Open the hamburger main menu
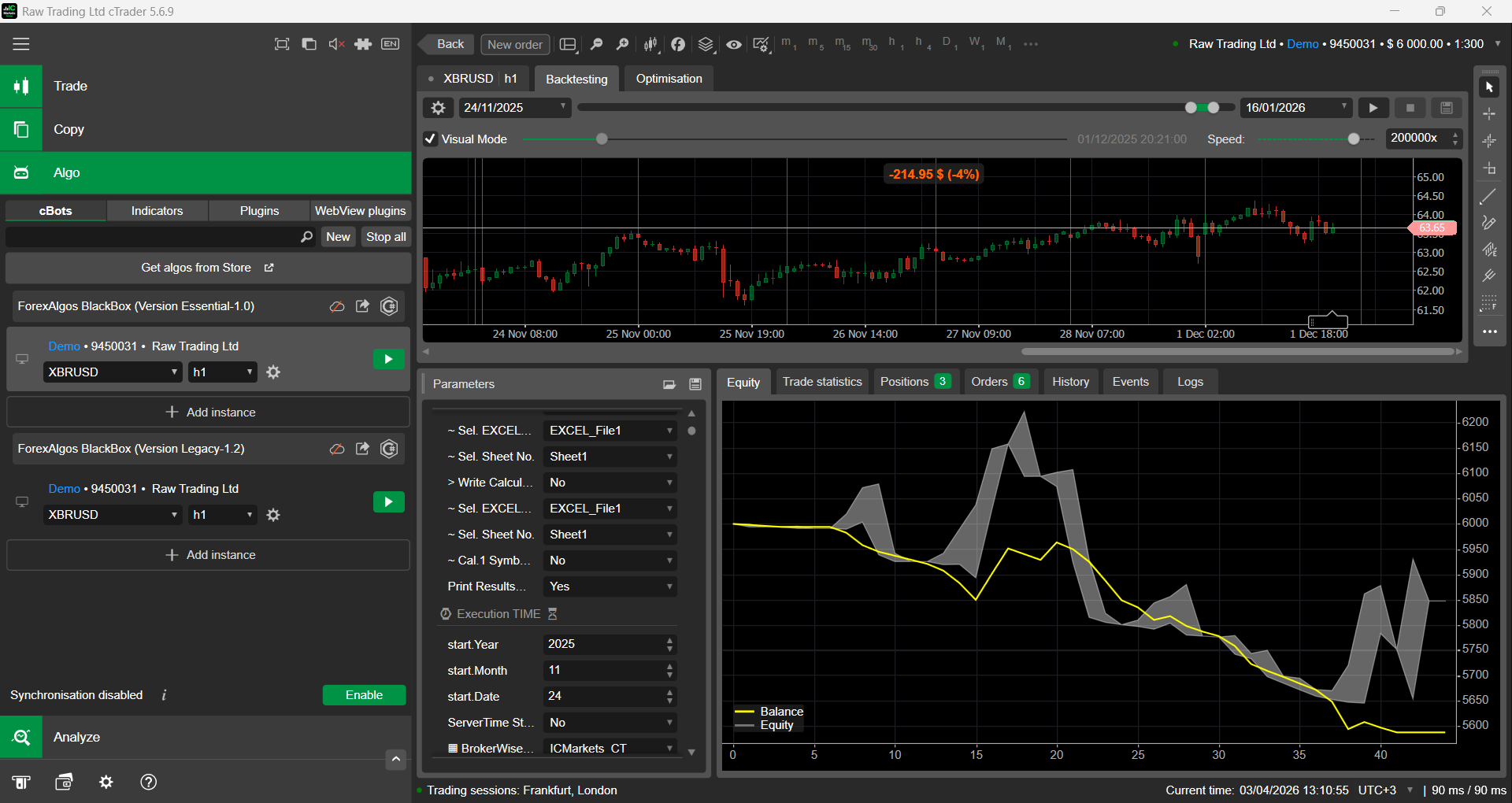The height and width of the screenshot is (803, 1512). coord(21,44)
